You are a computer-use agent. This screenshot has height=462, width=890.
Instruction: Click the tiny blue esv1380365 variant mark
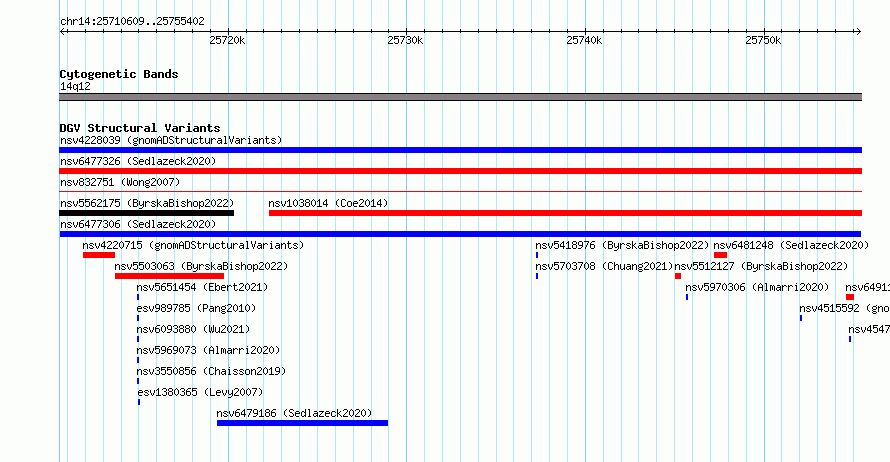[x=139, y=402]
